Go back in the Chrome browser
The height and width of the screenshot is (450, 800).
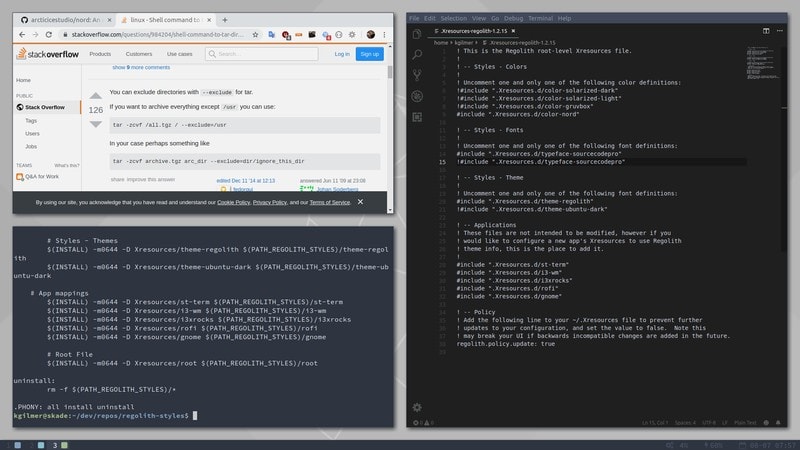[x=22, y=35]
